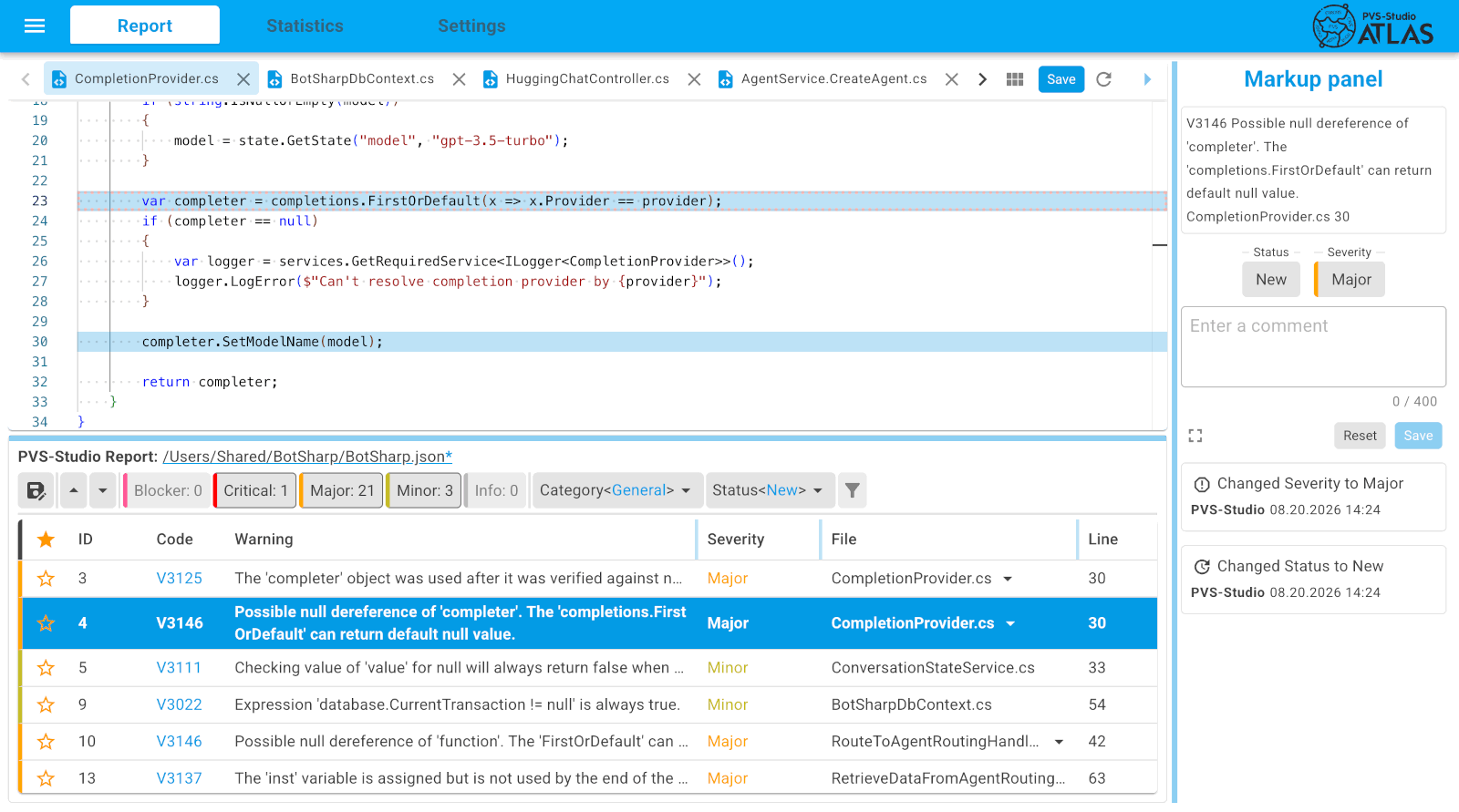The image size is (1459, 812).
Task: Open V3125 warning code link
Action: tap(179, 579)
